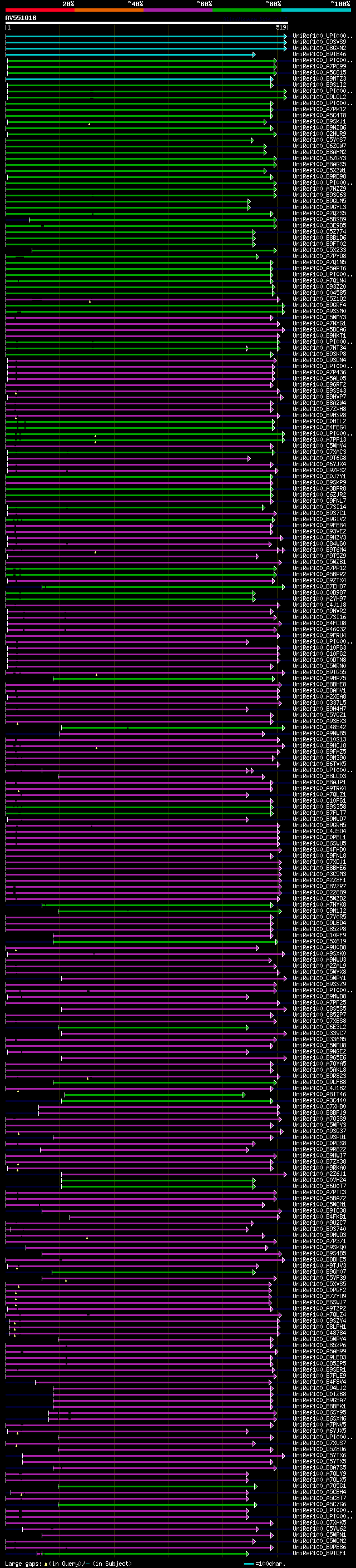Click hit label UniRef100_A7NZZ9
Screen dimensions: 356x1568
click(x=319, y=189)
